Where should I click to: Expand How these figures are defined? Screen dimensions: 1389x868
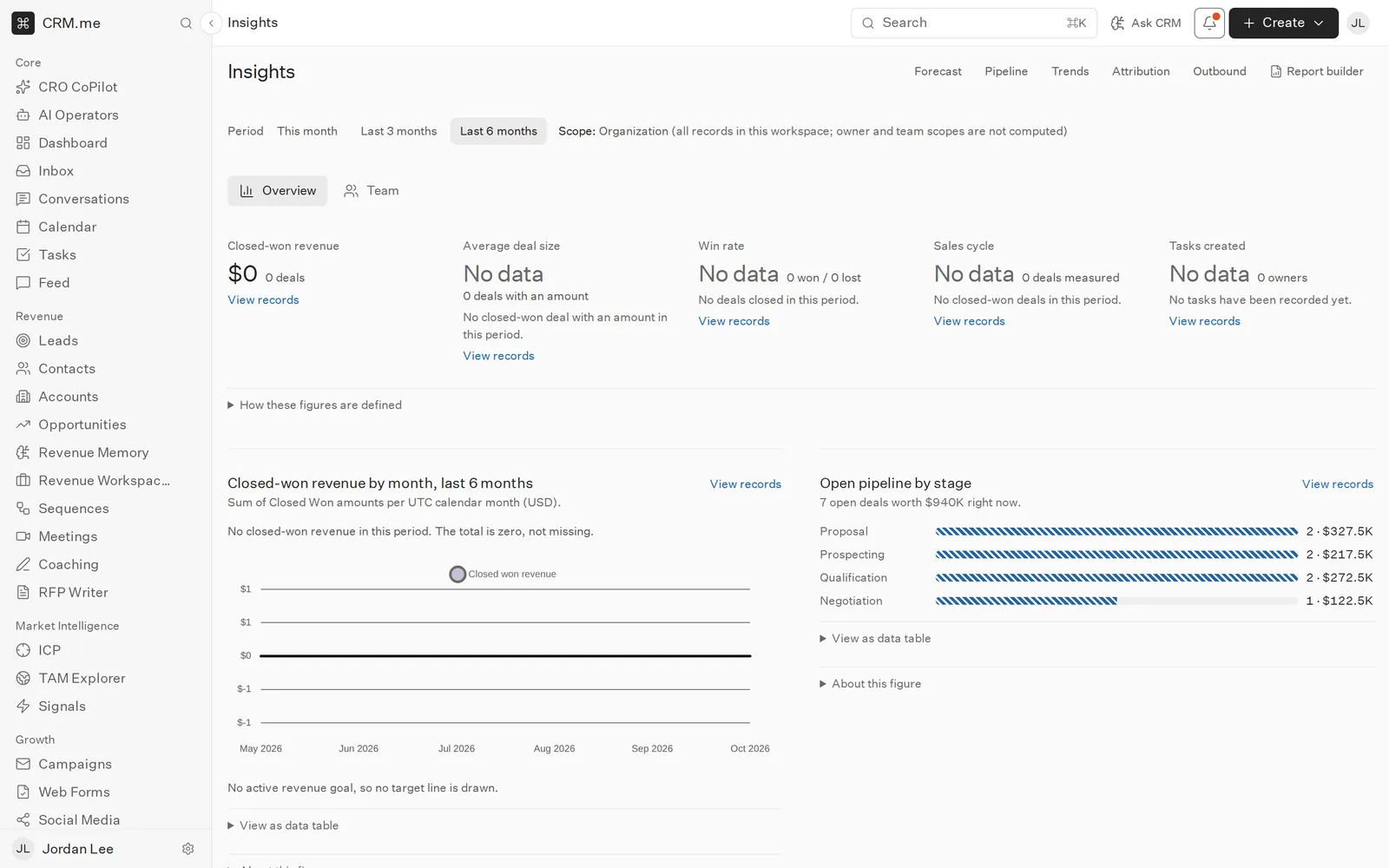[x=315, y=405]
